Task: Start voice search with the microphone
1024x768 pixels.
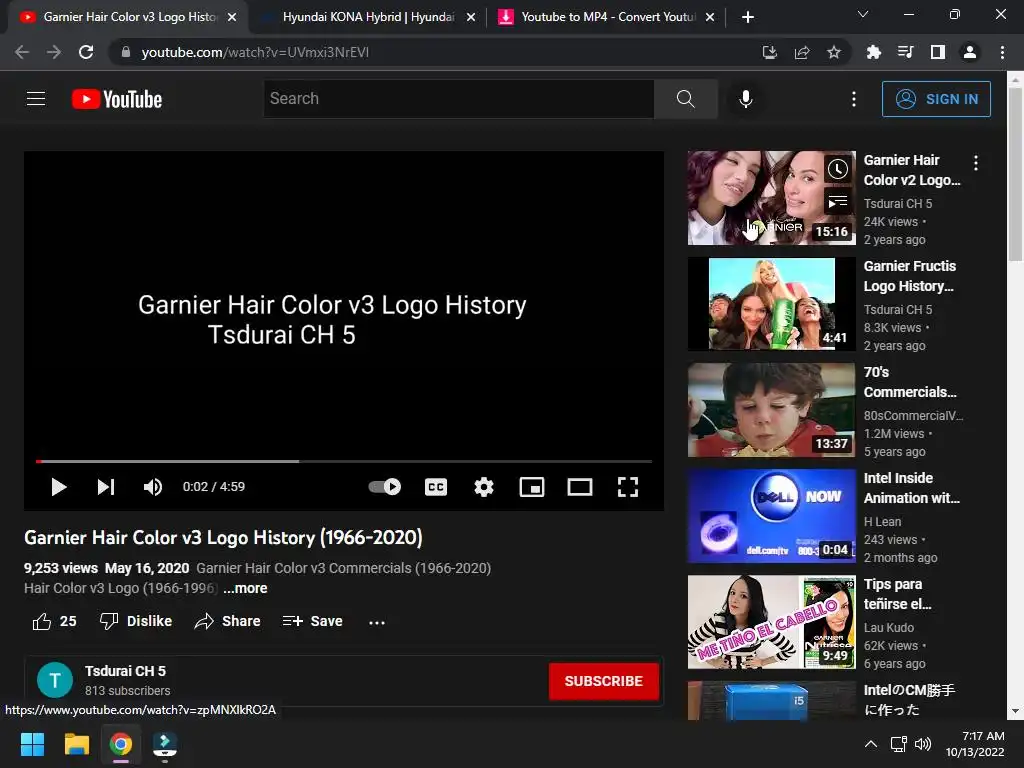Action: point(746,99)
